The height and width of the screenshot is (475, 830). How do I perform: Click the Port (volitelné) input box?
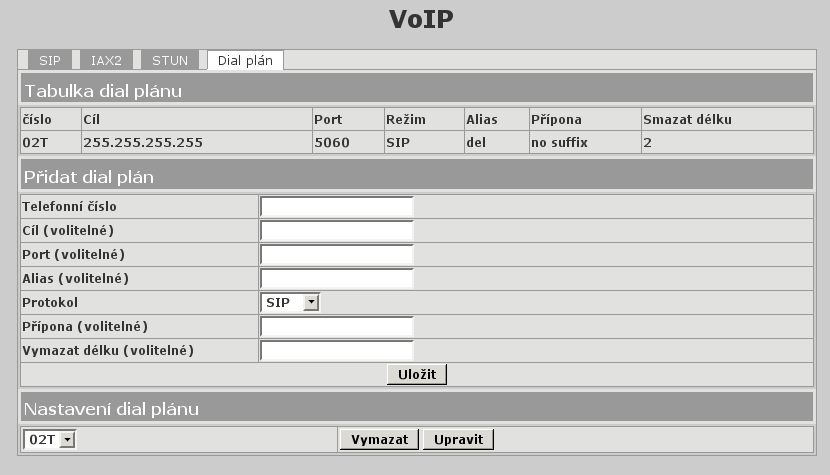(x=336, y=254)
